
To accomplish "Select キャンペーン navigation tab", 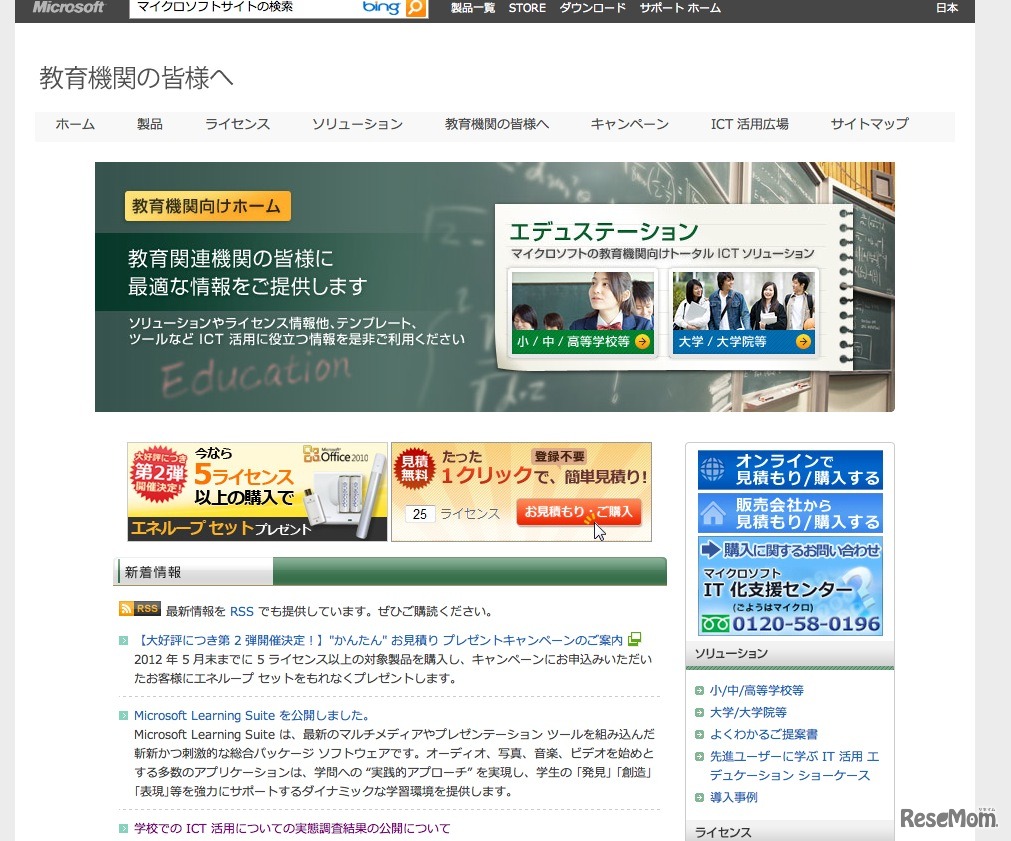I will pyautogui.click(x=629, y=124).
